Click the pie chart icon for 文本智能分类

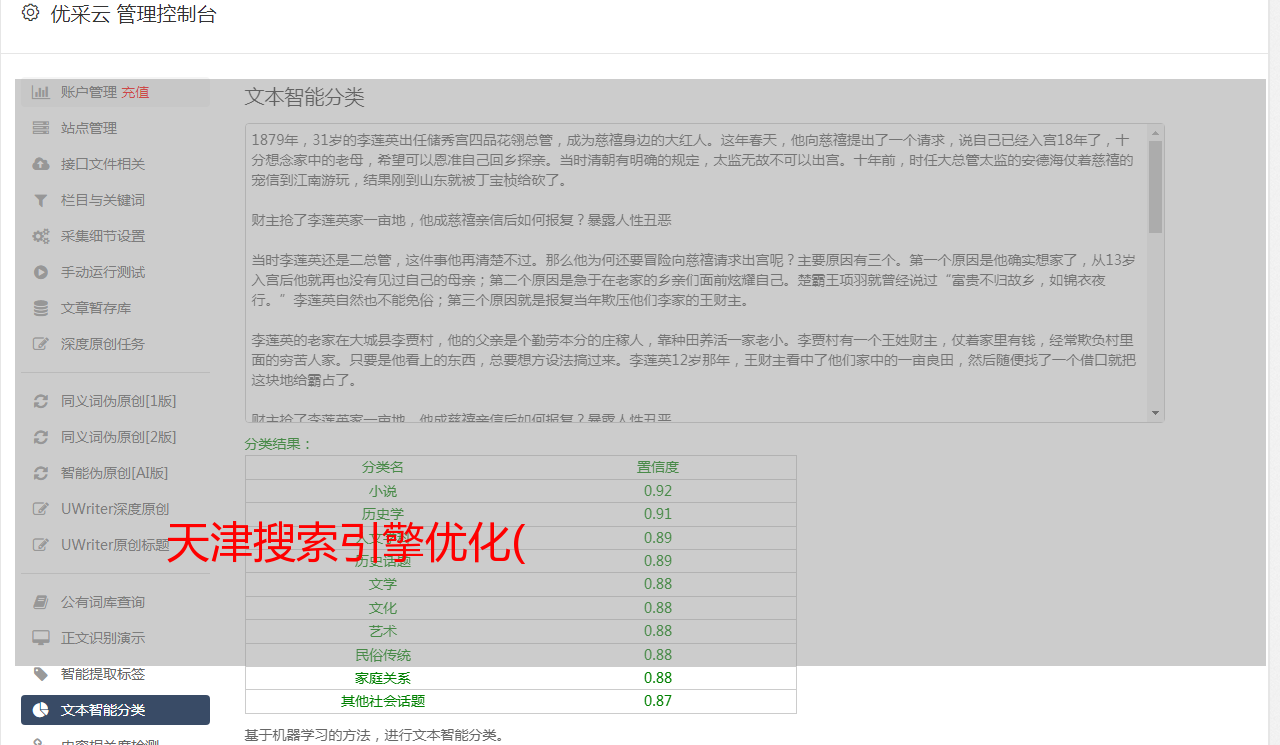tap(40, 710)
